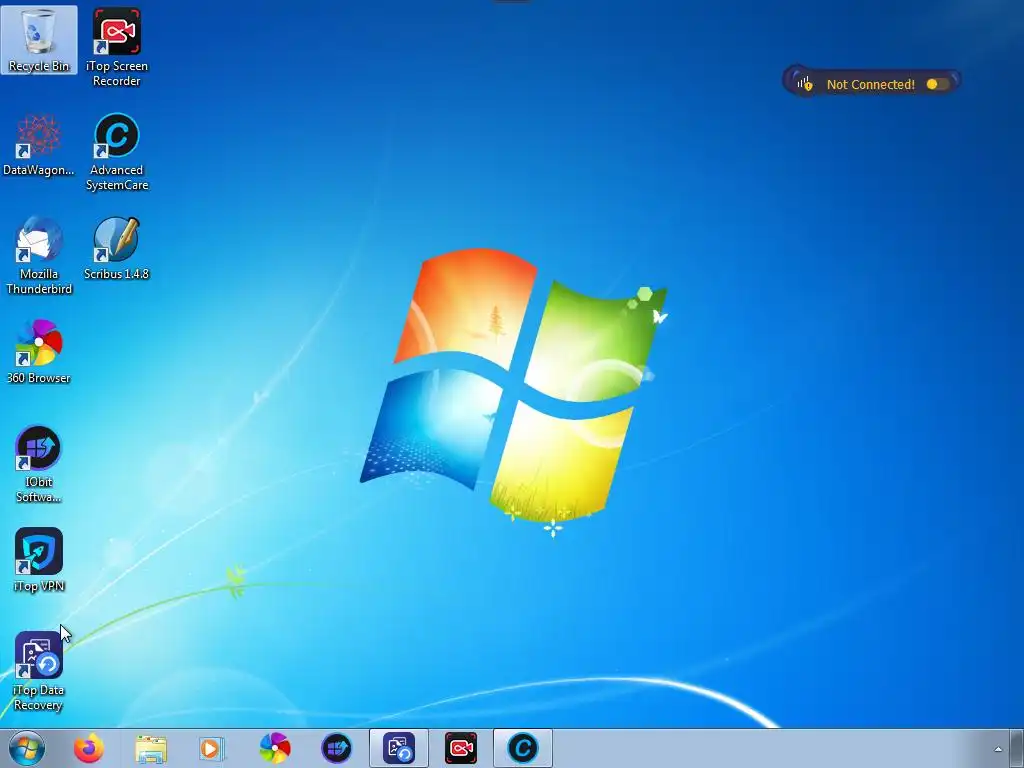Select iTop VPN desktop shortcut
This screenshot has width=1024, height=768.
[x=39, y=560]
